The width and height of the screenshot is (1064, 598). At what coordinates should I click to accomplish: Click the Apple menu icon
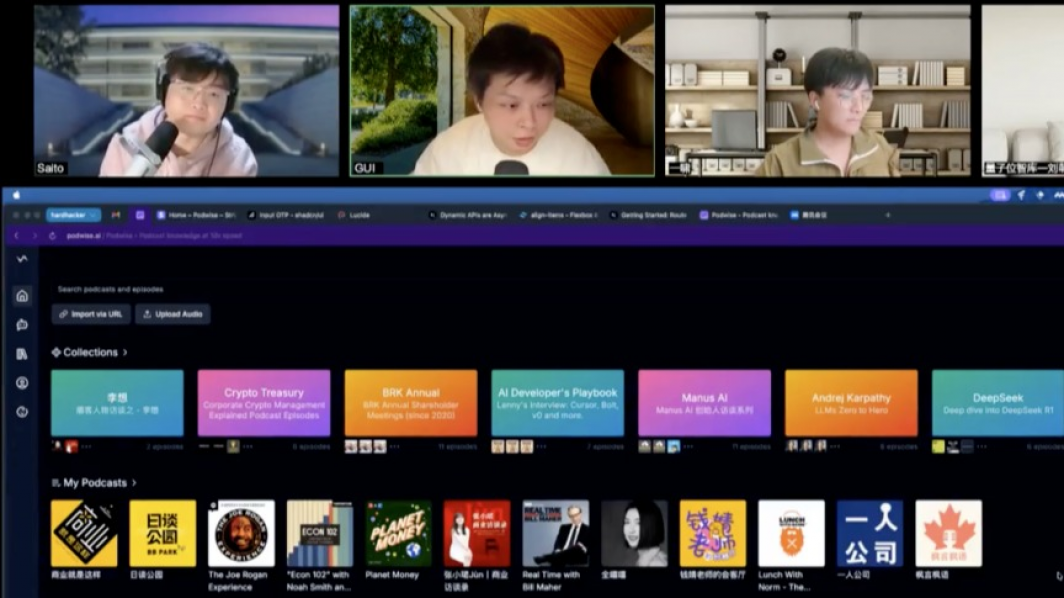click(x=16, y=196)
